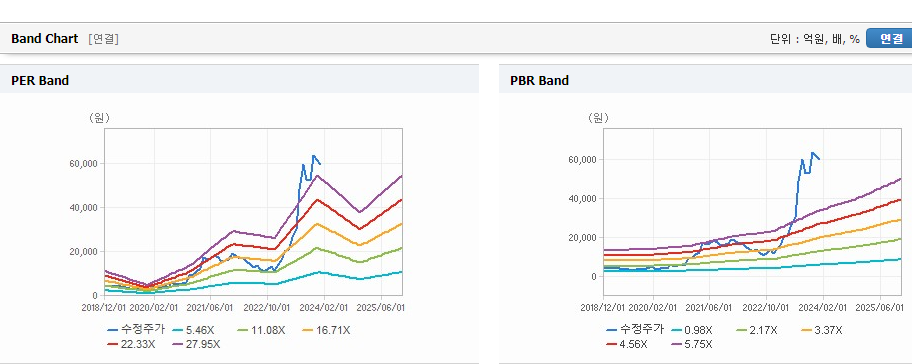Screen dimensions: 912x364
Task: Click the Band Chart section title
Action: 44,38
